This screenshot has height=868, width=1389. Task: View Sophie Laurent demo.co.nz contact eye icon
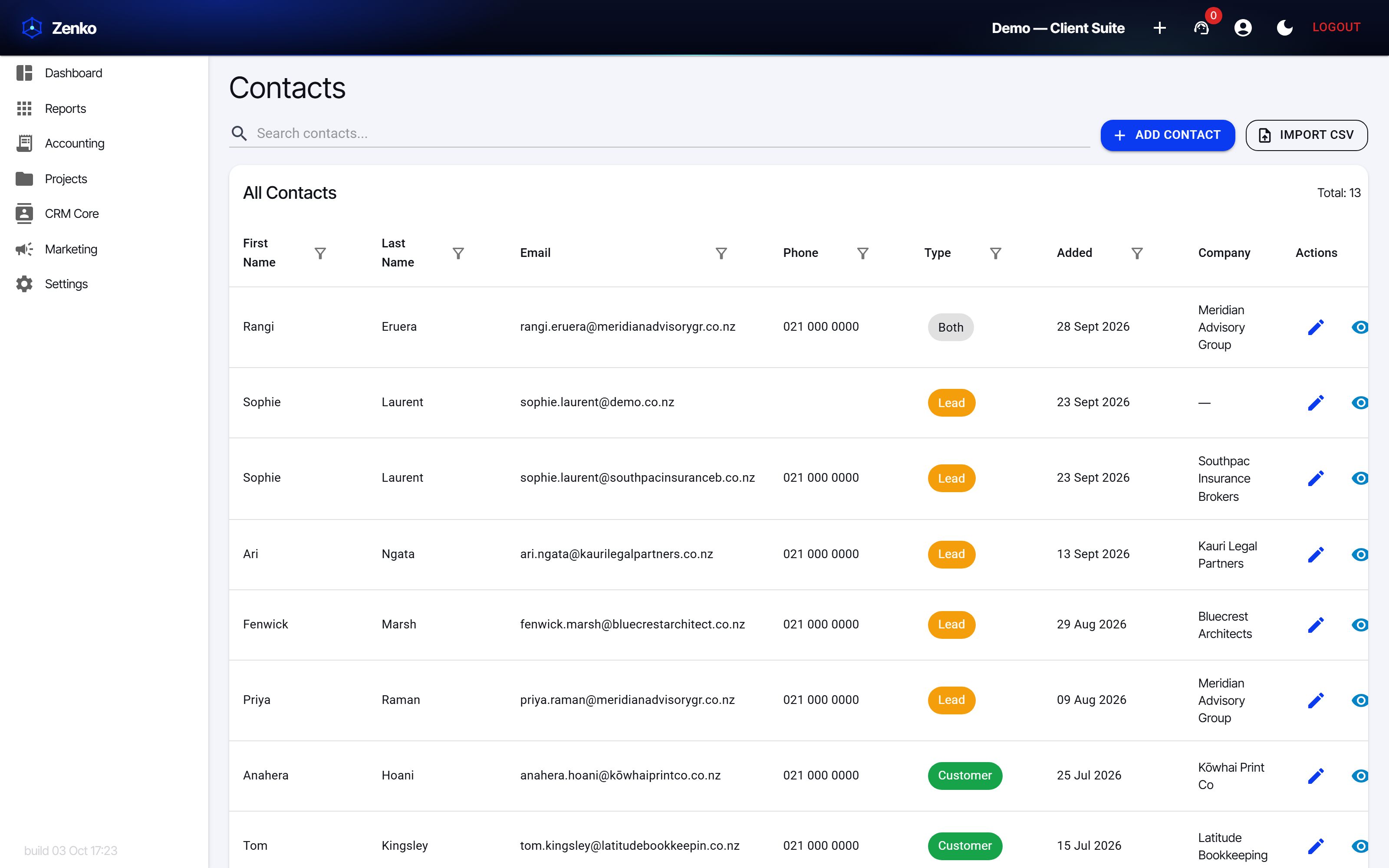pyautogui.click(x=1360, y=402)
